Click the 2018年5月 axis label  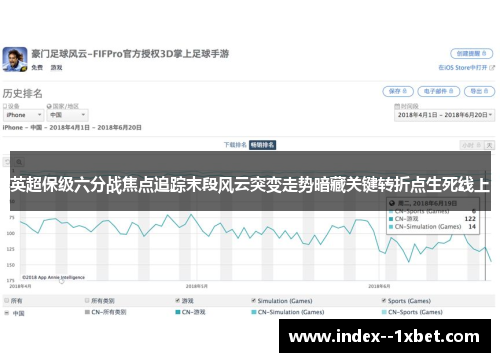click(x=196, y=286)
